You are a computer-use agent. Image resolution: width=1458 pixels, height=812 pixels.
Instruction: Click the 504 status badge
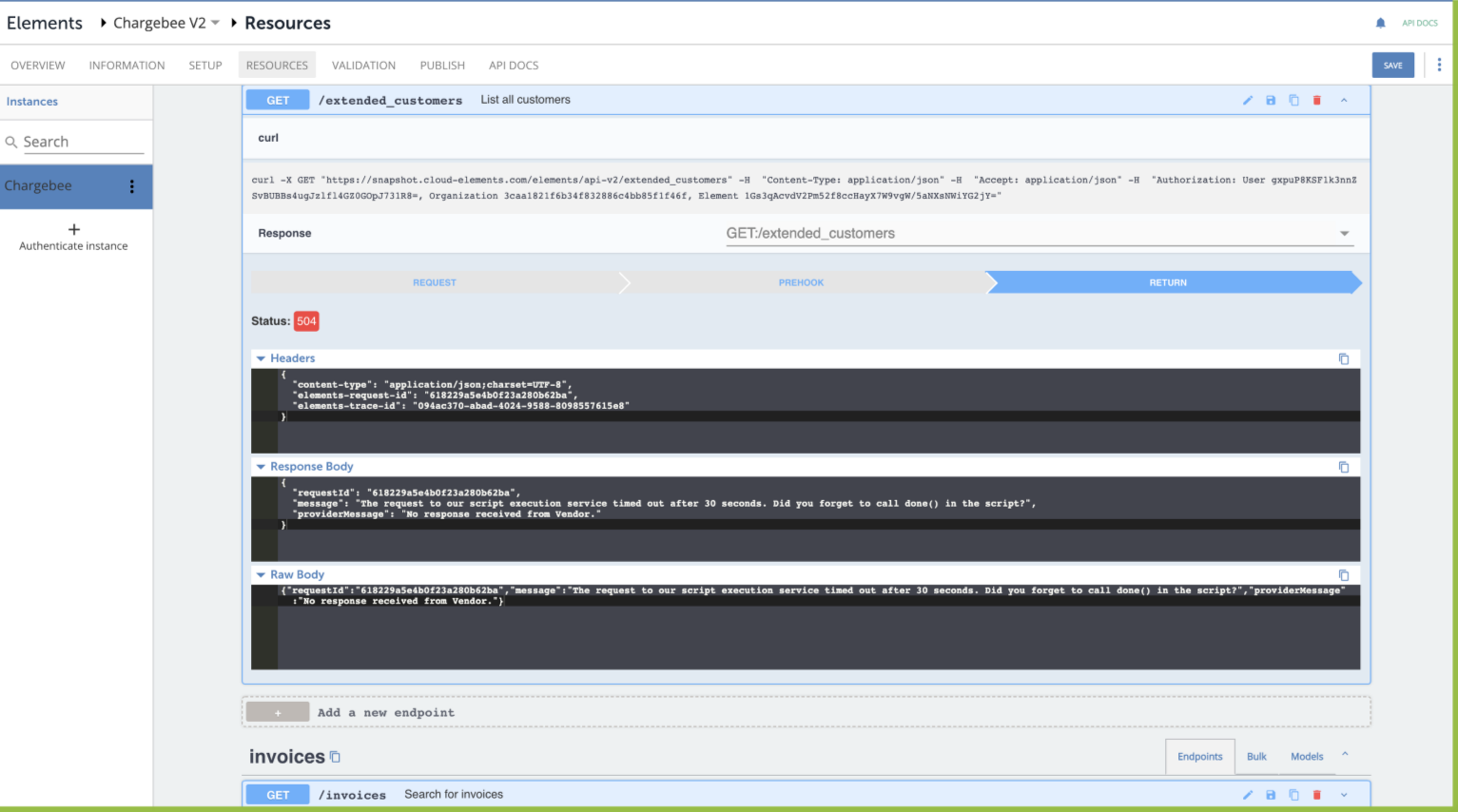[306, 321]
